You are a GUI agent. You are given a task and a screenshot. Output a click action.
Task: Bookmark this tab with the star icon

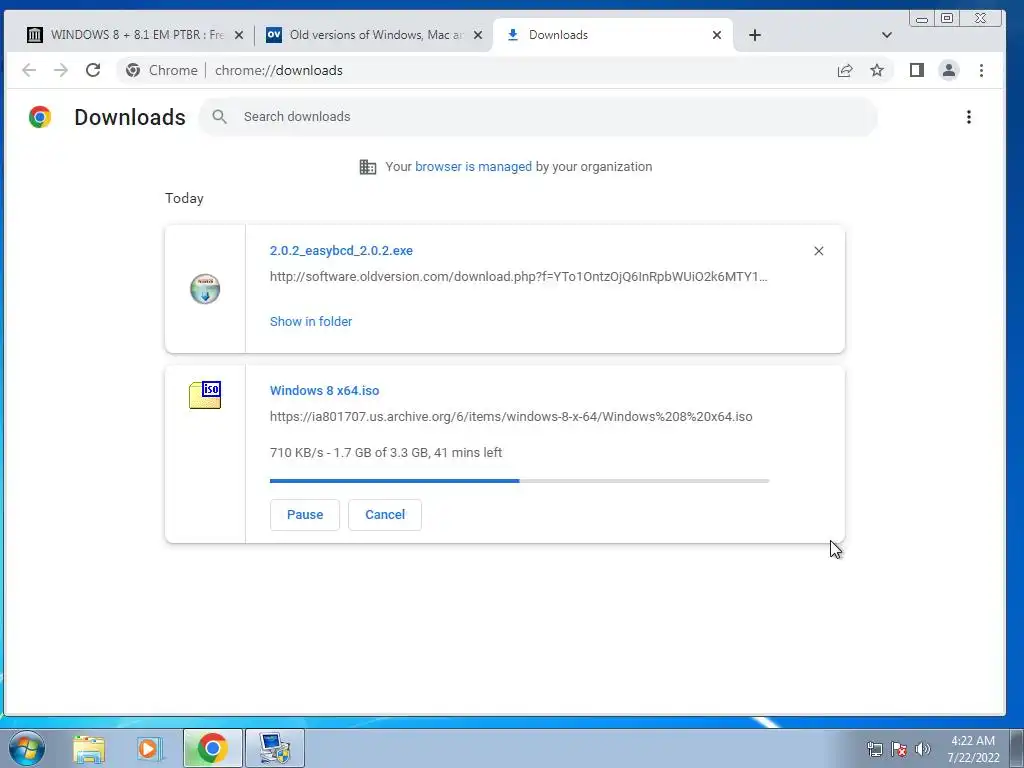point(877,71)
